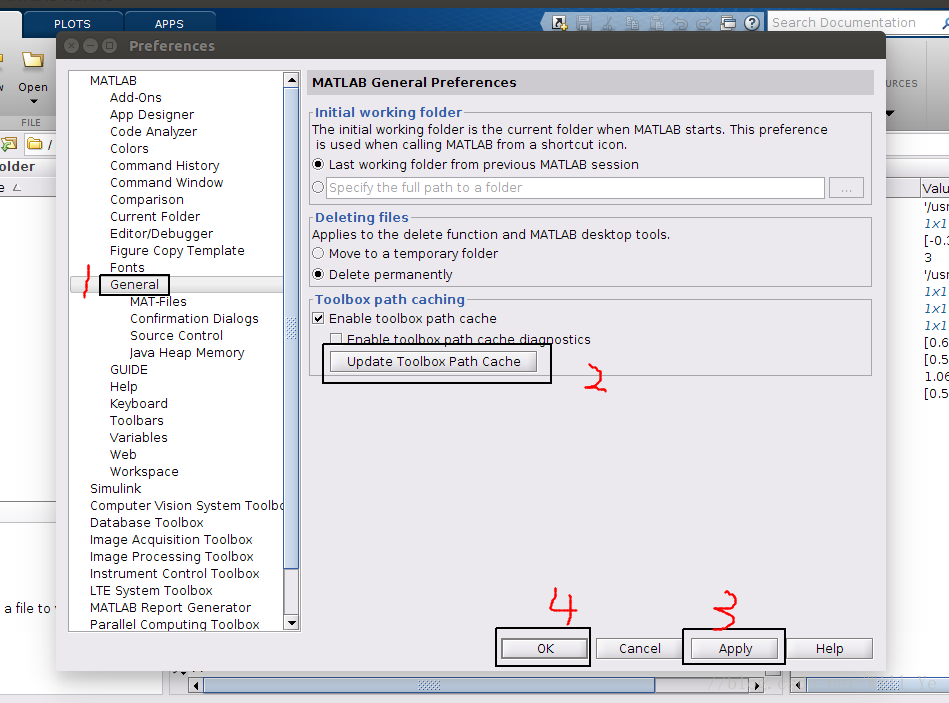Click the Help question mark icon

pyautogui.click(x=750, y=23)
